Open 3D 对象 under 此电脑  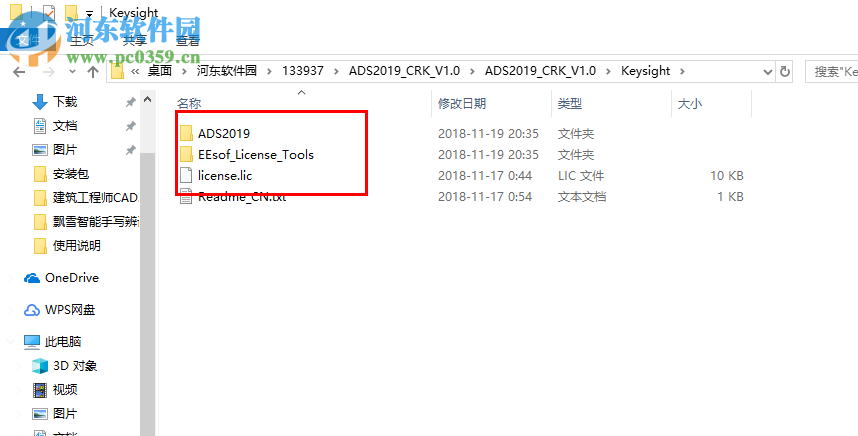(x=75, y=366)
